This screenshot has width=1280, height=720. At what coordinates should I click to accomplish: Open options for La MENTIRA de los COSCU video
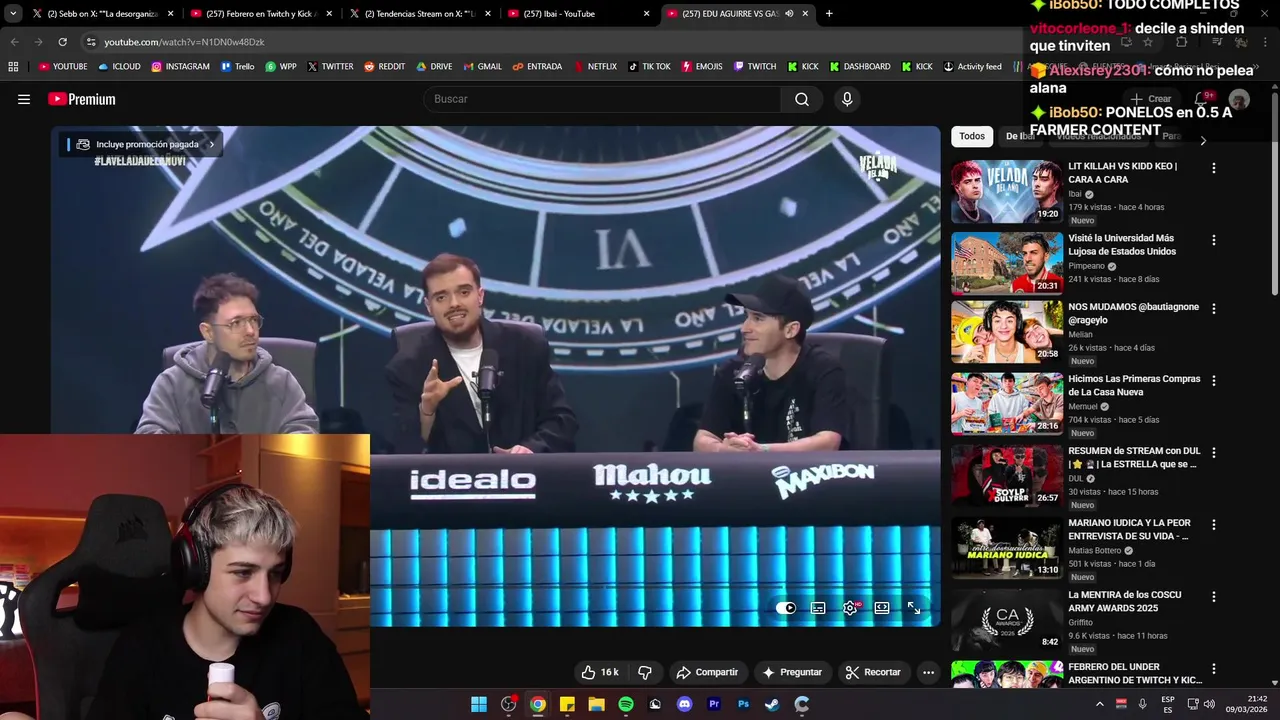(x=1214, y=597)
